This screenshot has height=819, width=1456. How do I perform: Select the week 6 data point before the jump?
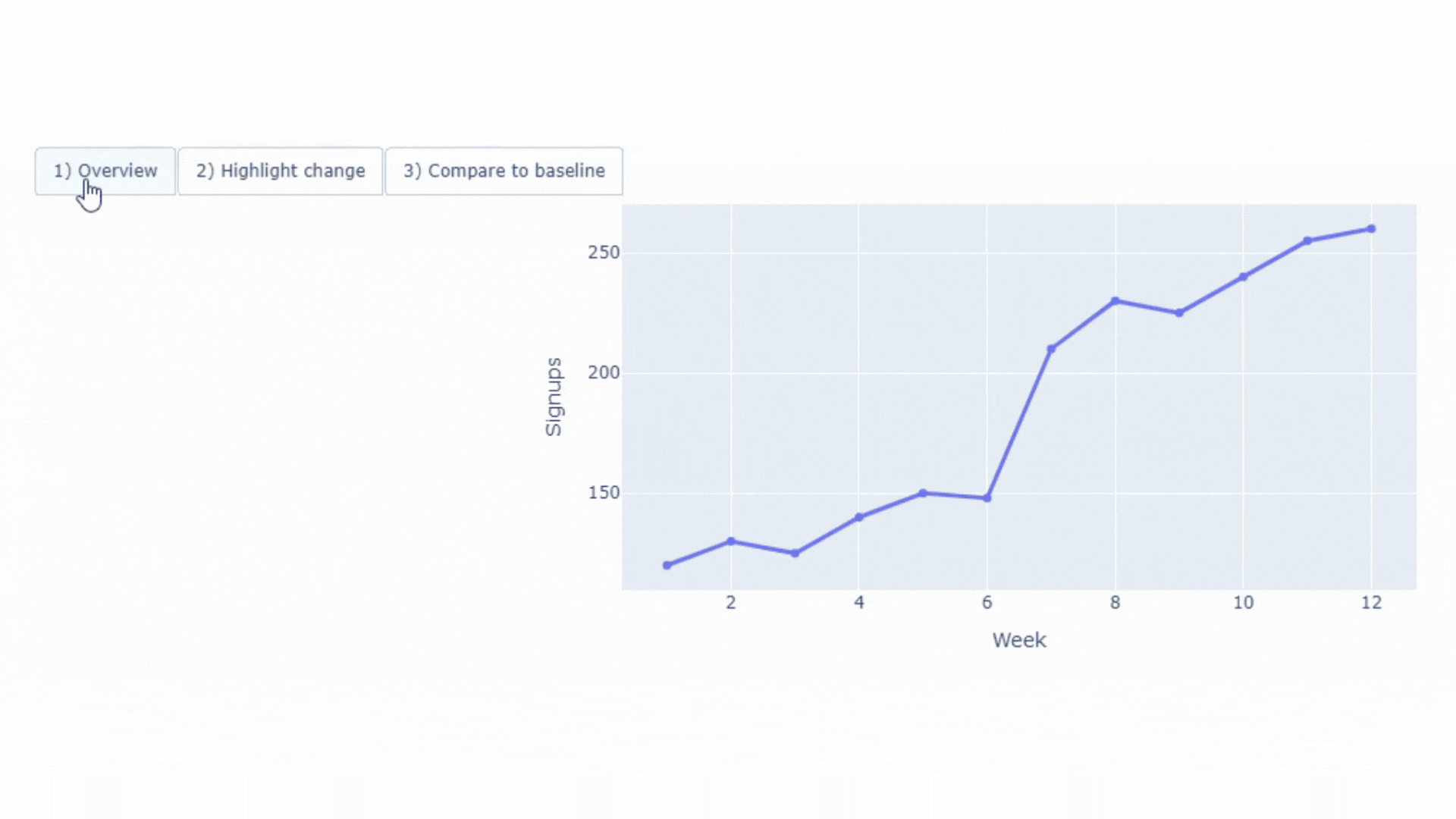tap(987, 498)
